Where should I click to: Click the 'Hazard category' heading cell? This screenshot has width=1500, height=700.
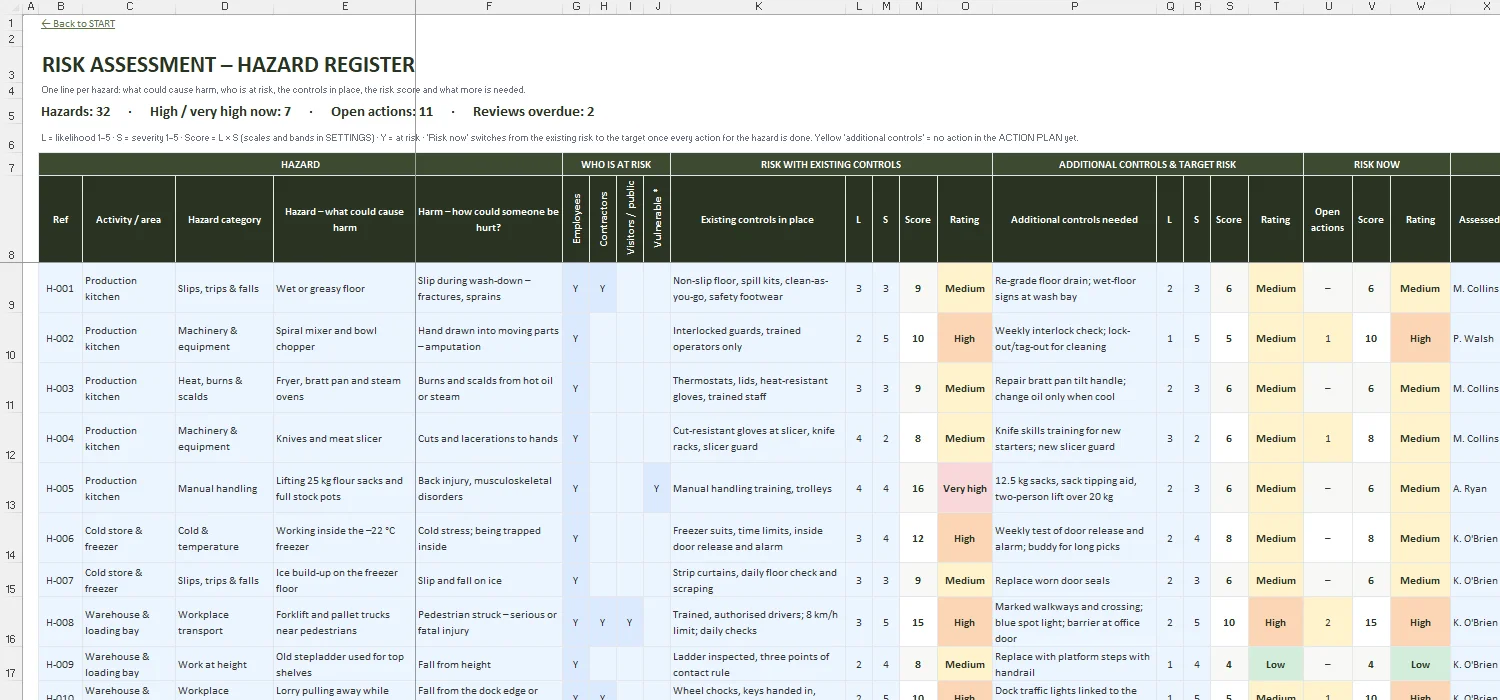point(224,219)
